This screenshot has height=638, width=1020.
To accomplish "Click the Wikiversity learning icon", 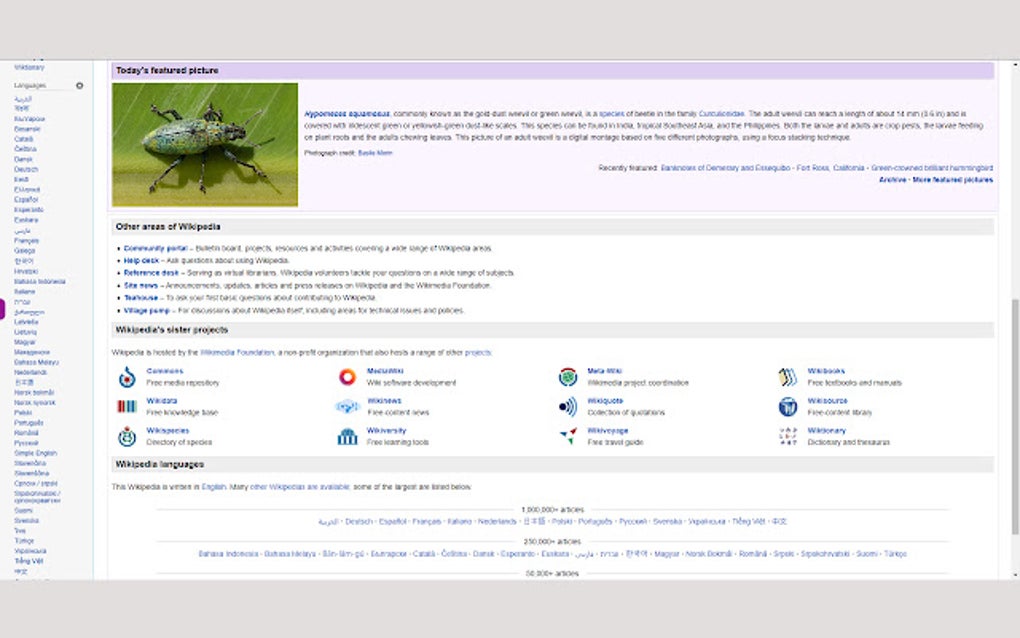I will pos(347,436).
